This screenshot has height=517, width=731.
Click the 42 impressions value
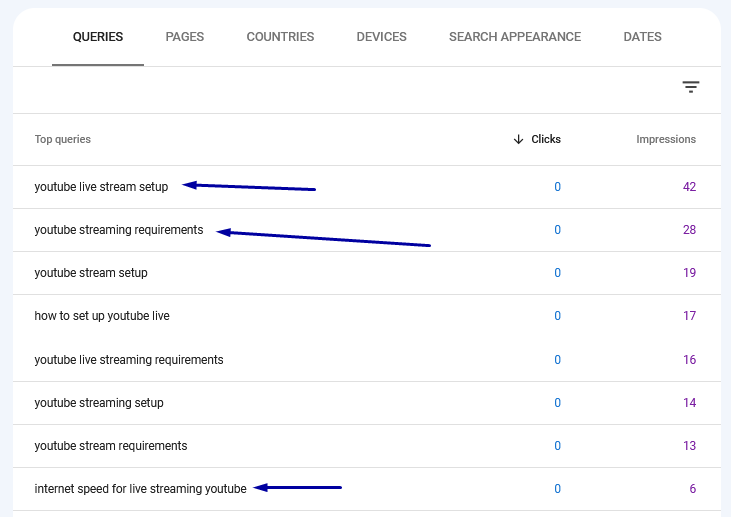(689, 187)
